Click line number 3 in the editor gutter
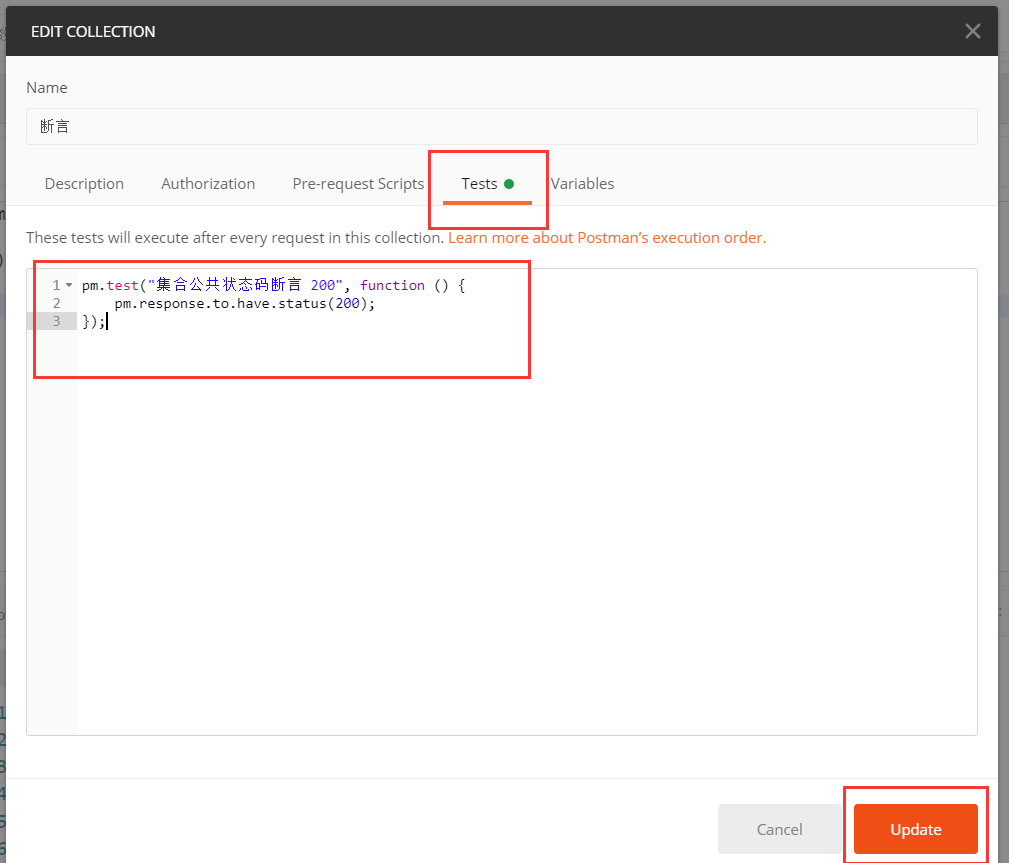Screen dimensions: 1009x863 [57, 321]
